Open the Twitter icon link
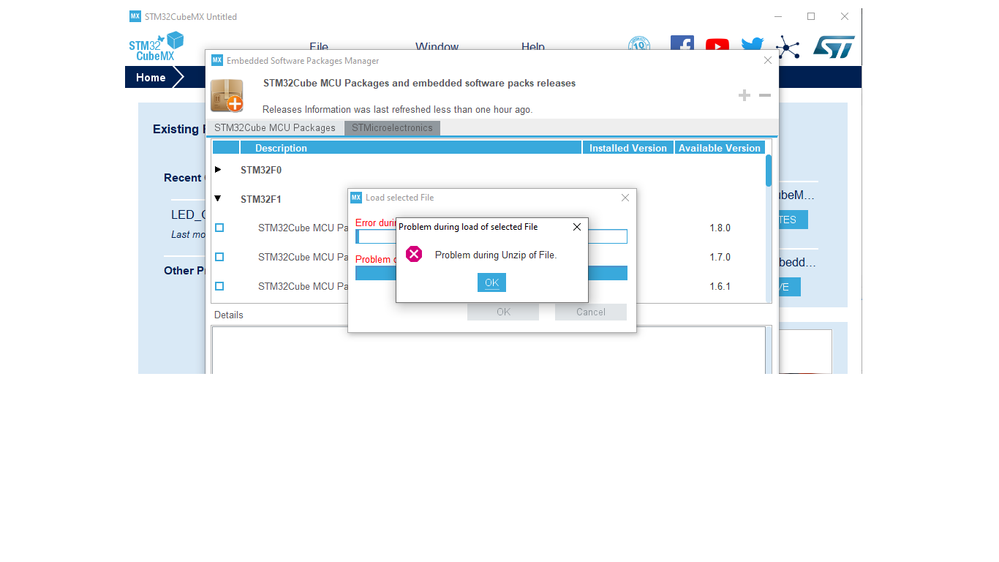 (x=752, y=44)
